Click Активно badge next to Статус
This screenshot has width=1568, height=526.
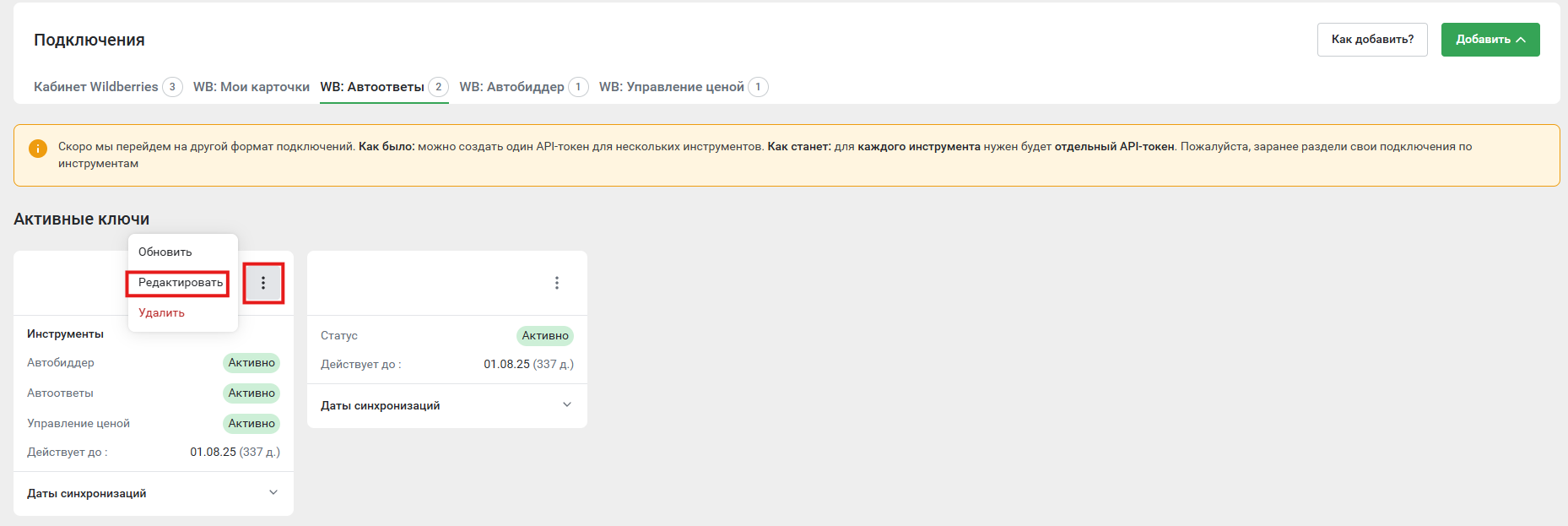click(x=545, y=336)
